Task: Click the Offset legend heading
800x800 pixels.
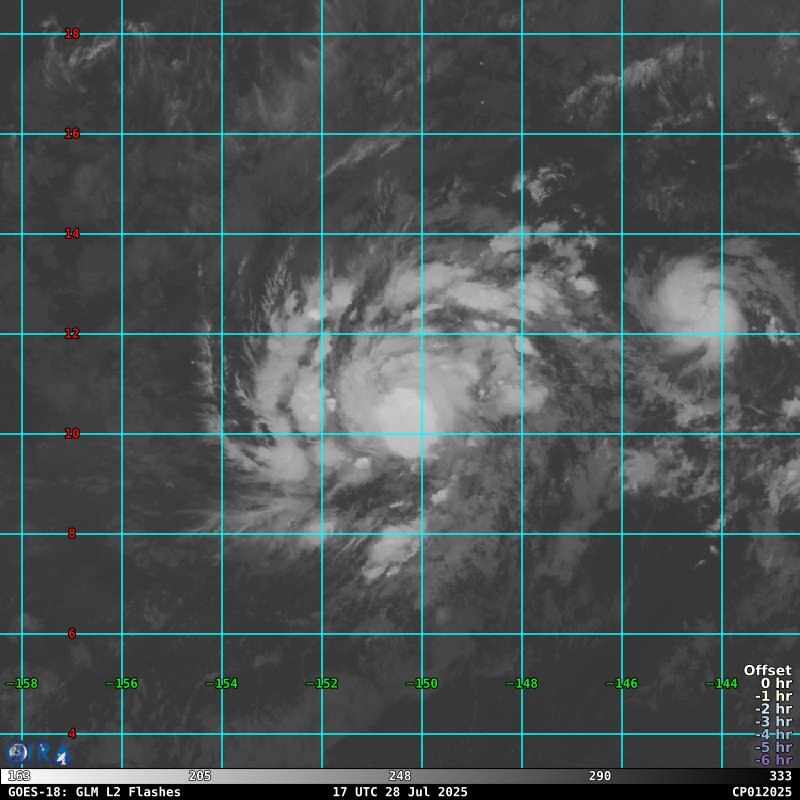Action: [x=767, y=671]
